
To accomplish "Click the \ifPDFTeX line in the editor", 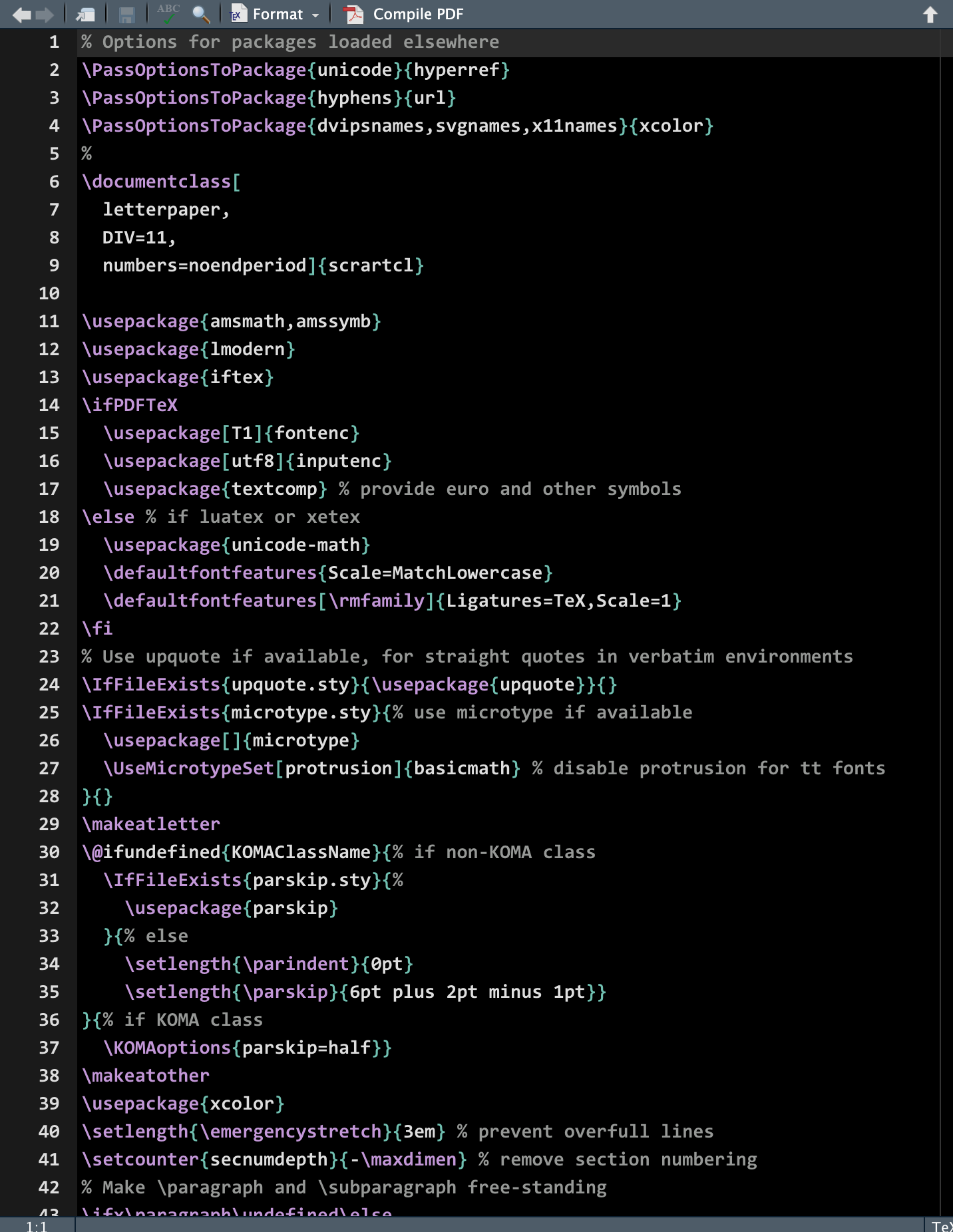I will pyautogui.click(x=130, y=405).
